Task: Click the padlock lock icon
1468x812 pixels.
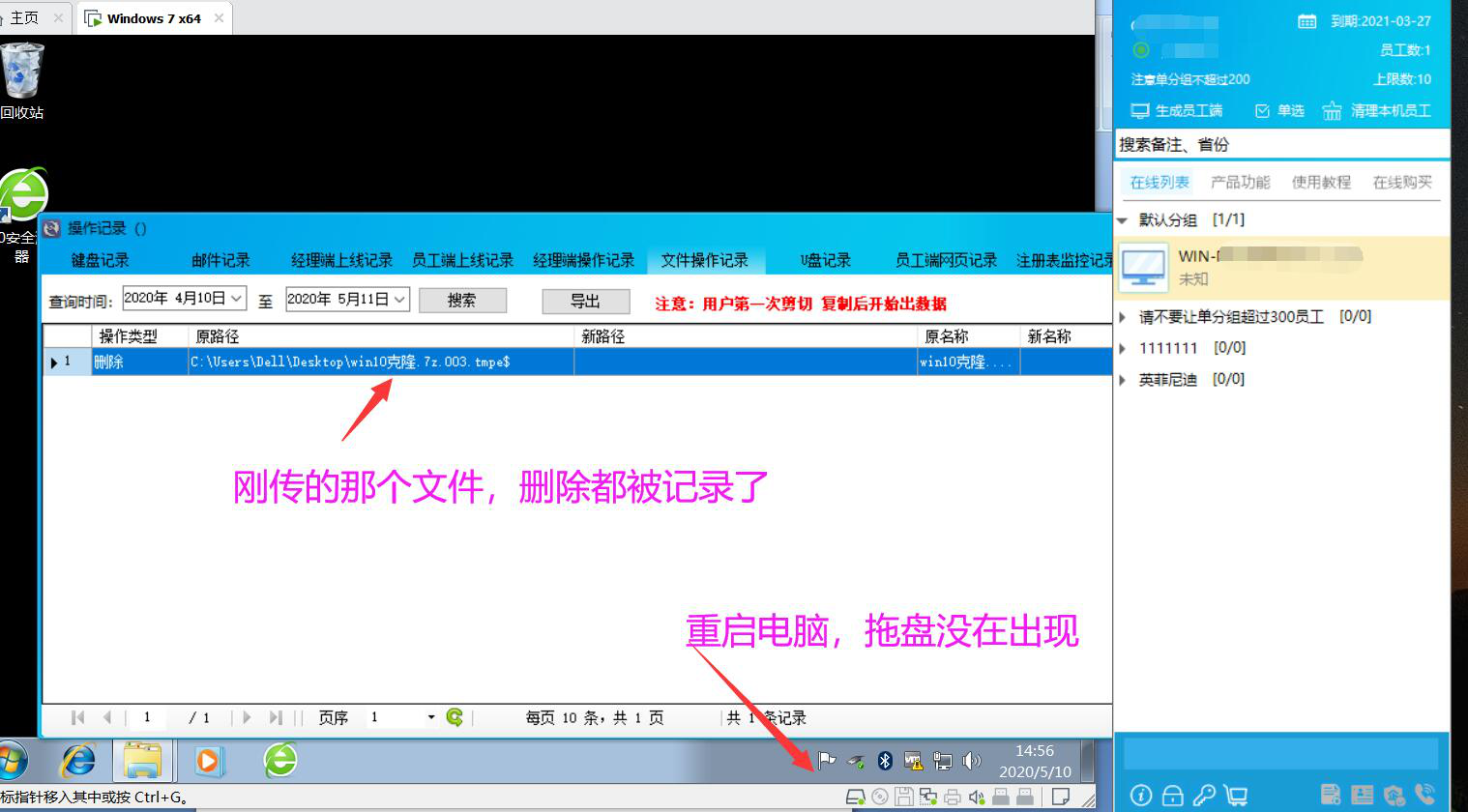Action: 1172,795
